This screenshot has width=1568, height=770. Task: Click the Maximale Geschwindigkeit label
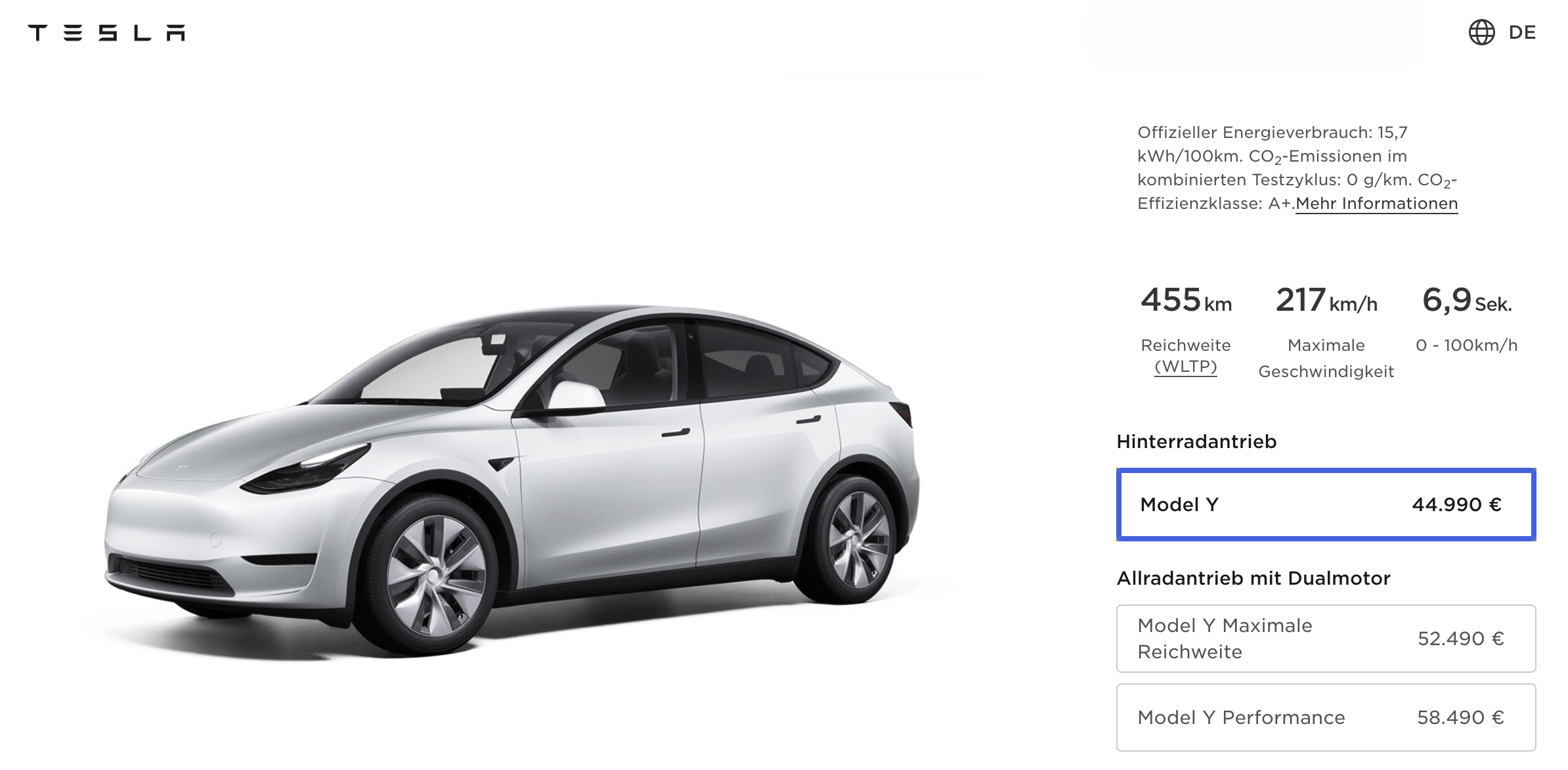(x=1326, y=358)
